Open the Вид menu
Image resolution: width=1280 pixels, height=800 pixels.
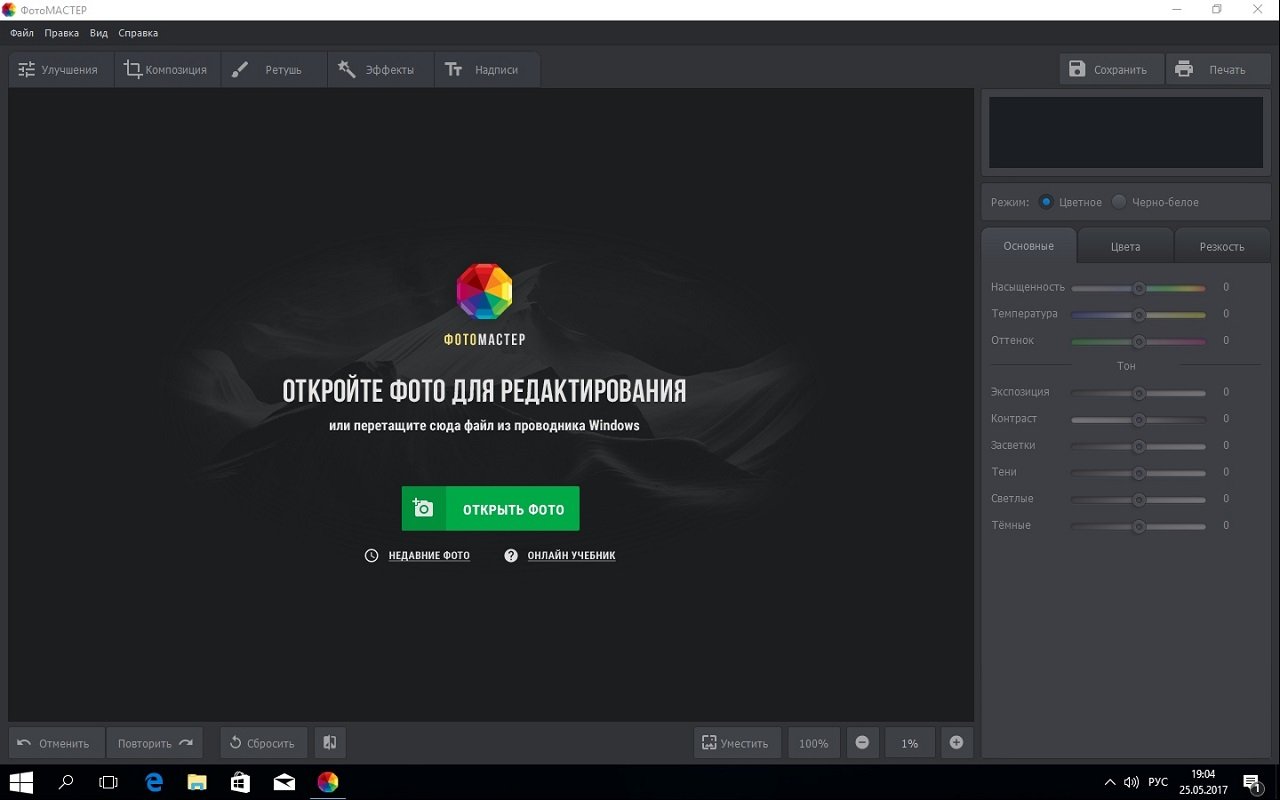click(99, 33)
